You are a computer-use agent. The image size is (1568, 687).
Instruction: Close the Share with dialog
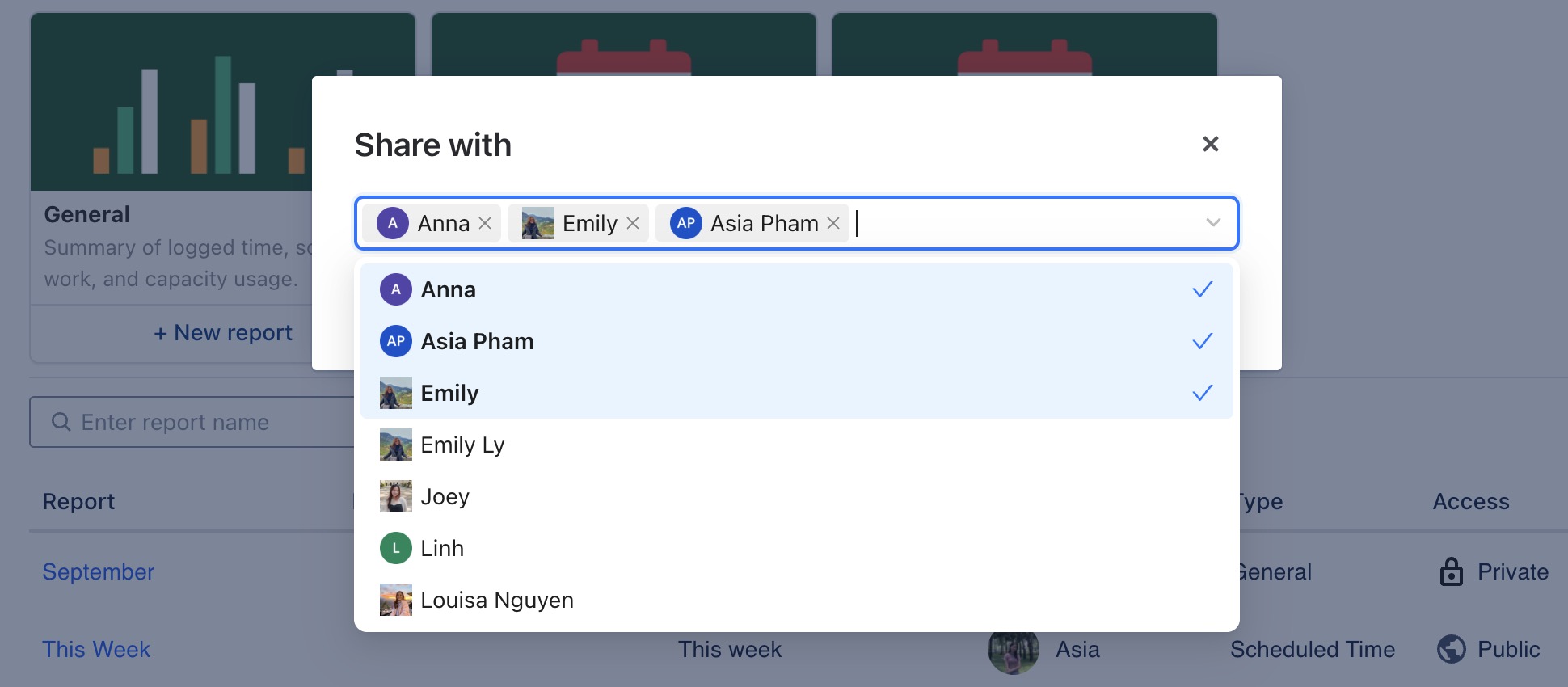[1210, 144]
